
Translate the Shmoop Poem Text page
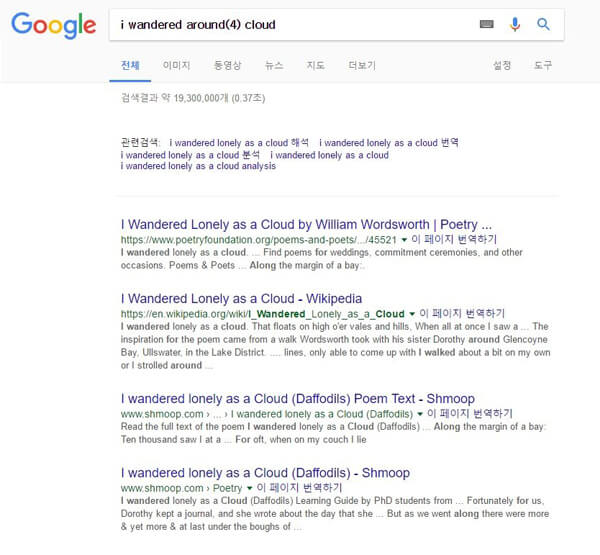click(x=470, y=414)
